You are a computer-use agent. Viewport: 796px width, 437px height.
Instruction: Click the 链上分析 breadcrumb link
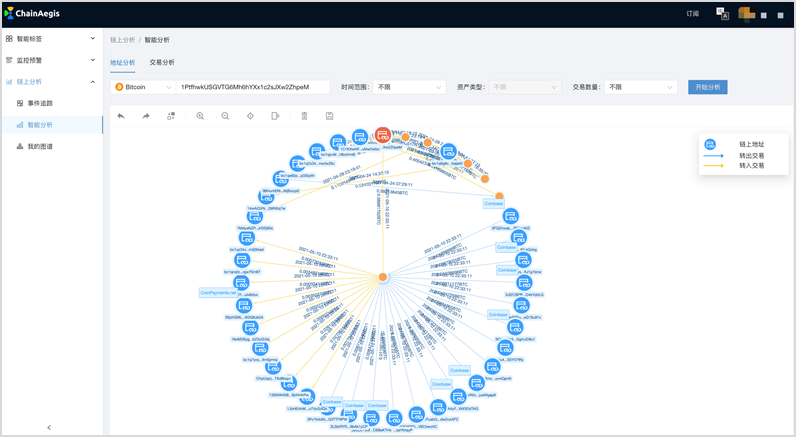[x=123, y=40]
